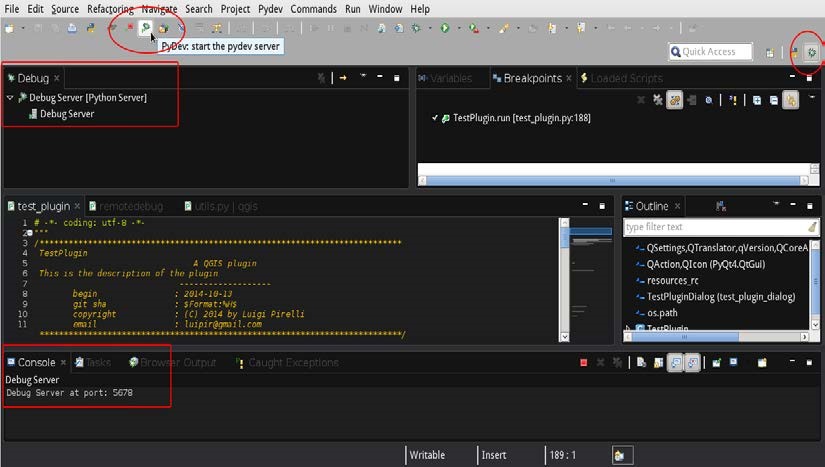
Task: Click Clear Console icon
Action: pos(641,362)
